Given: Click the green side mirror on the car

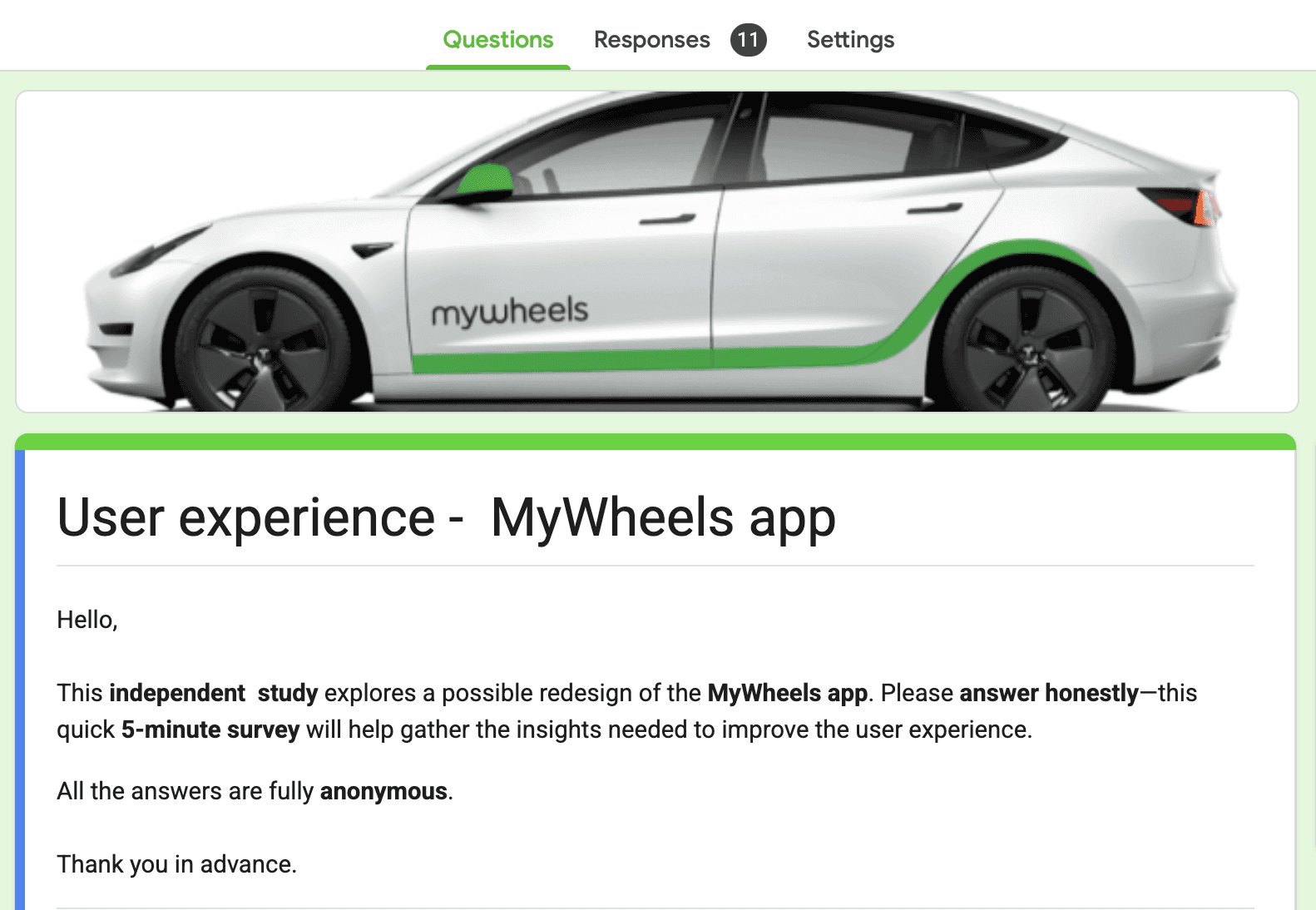Looking at the screenshot, I should click(485, 182).
